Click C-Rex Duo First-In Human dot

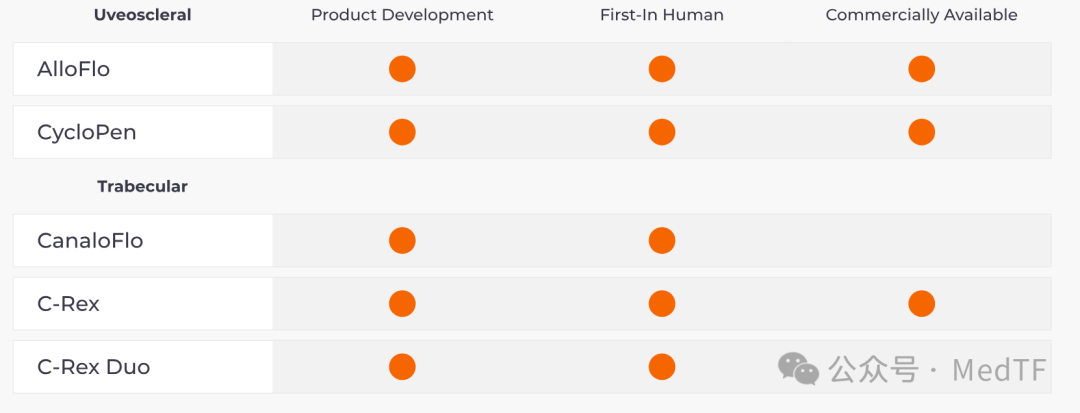662,367
